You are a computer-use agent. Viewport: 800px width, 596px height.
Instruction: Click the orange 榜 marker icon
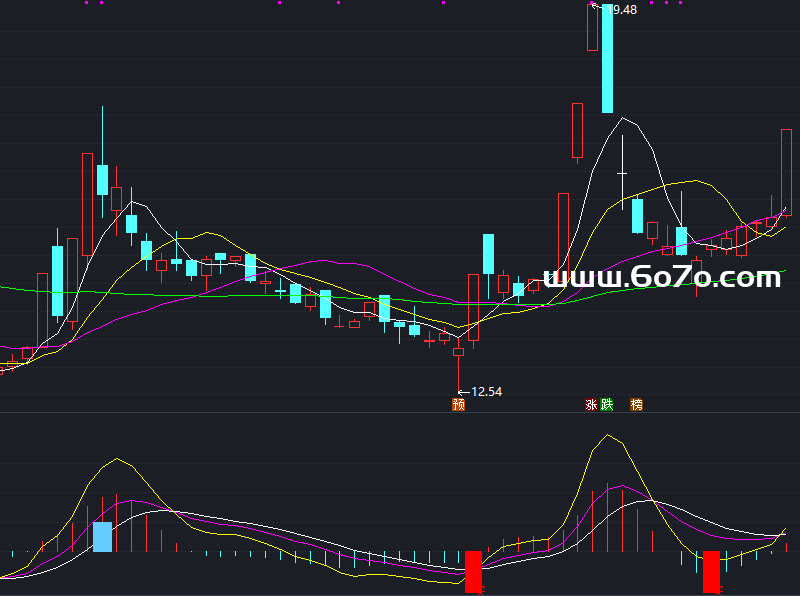636,405
